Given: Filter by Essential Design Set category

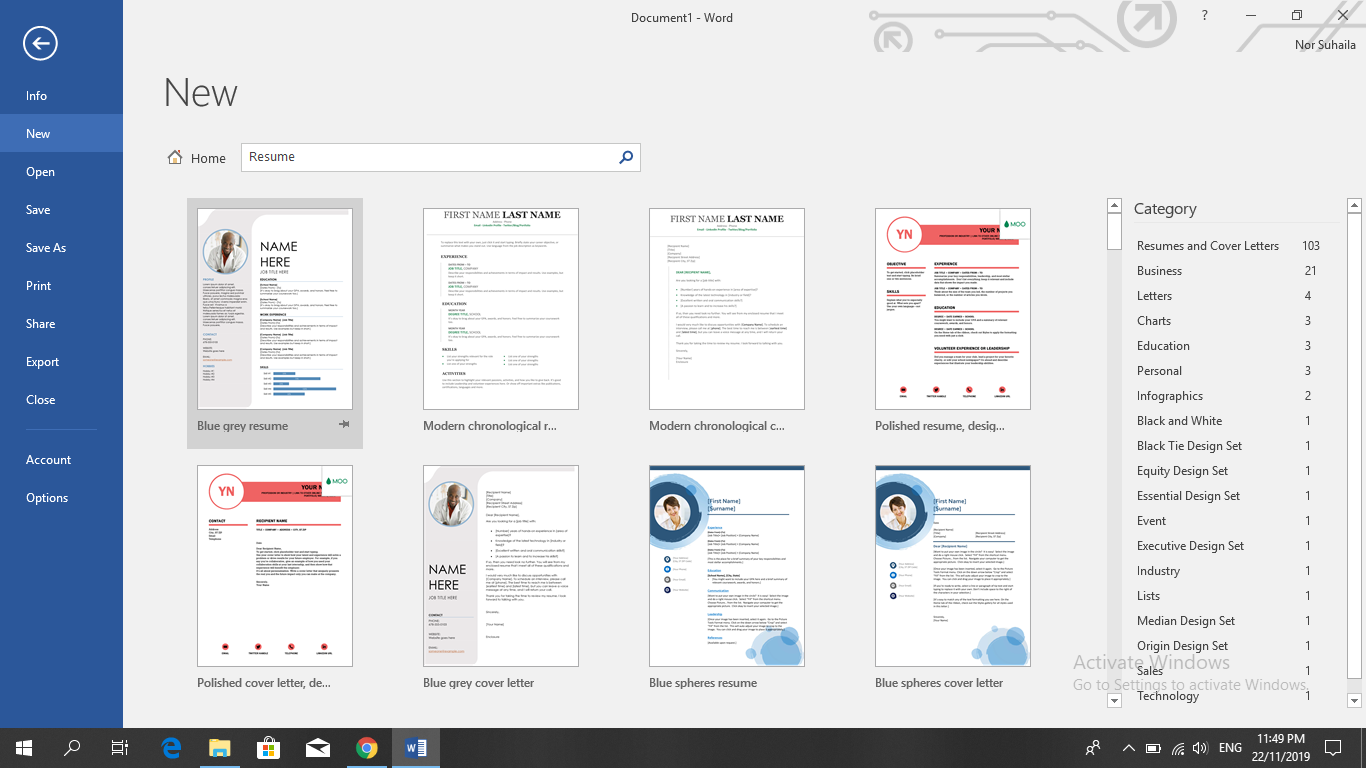Looking at the screenshot, I should (x=1231, y=496).
